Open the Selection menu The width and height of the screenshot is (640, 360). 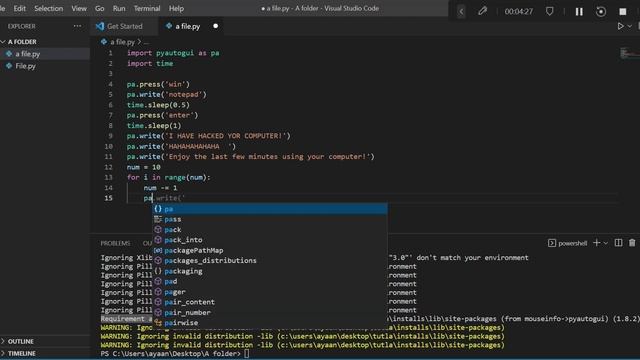point(49,8)
